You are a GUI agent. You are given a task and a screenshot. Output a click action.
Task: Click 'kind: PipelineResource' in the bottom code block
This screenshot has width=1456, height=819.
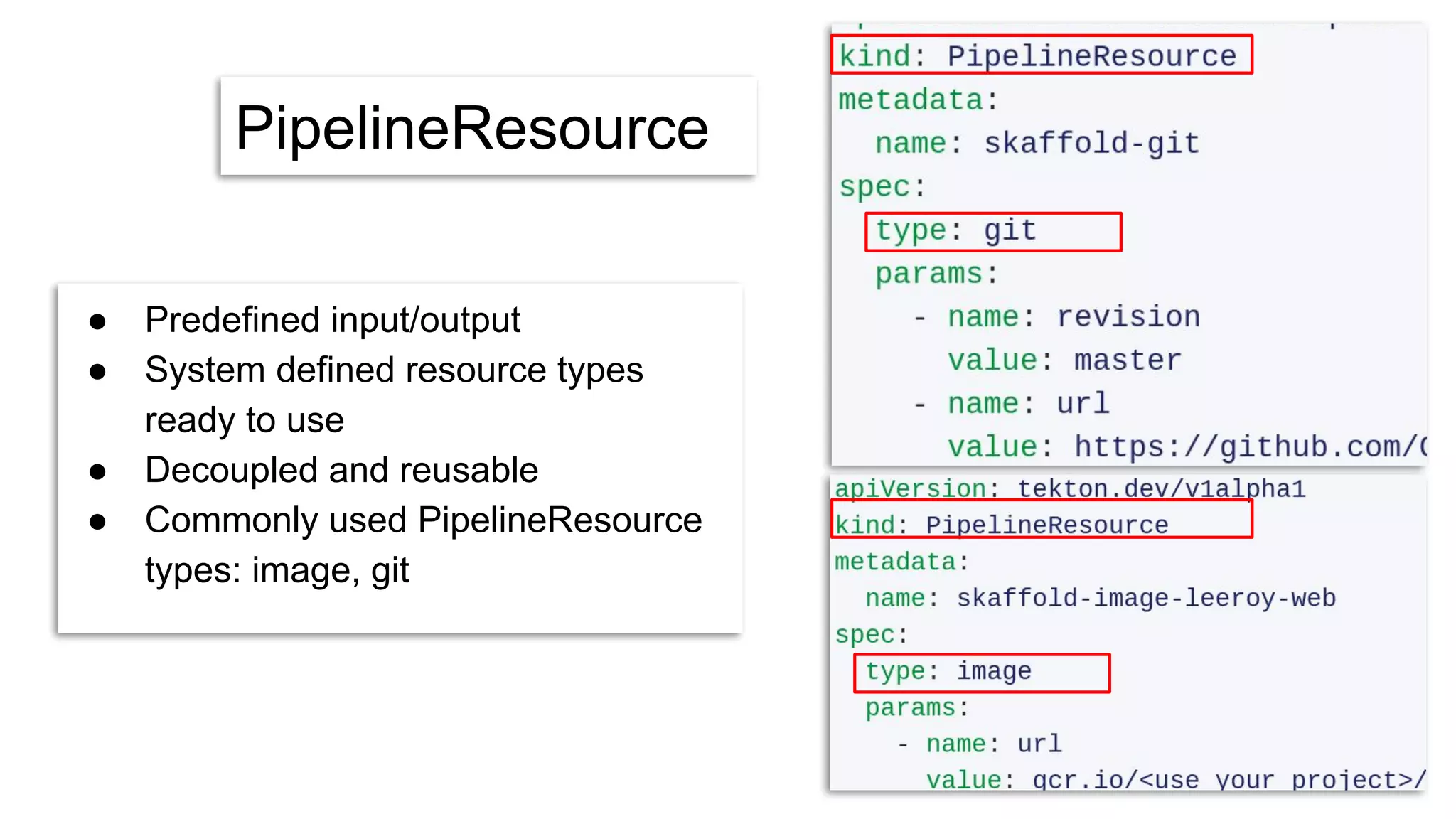pyautogui.click(x=1001, y=525)
